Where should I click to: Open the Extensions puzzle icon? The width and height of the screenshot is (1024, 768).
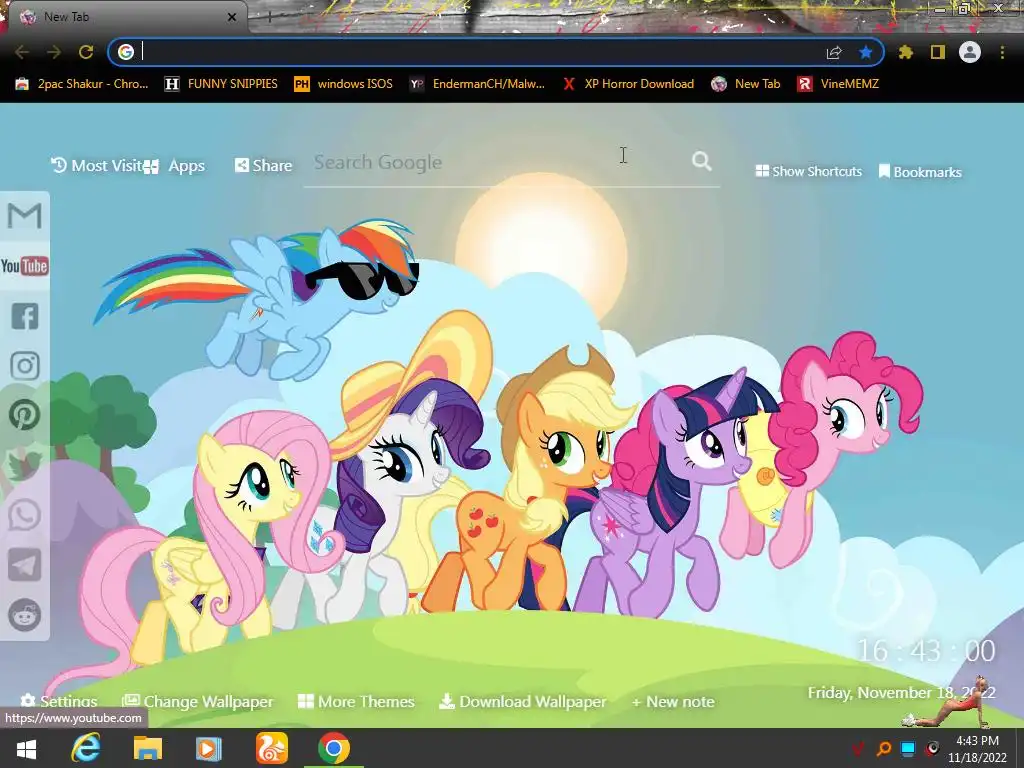pyautogui.click(x=906, y=52)
